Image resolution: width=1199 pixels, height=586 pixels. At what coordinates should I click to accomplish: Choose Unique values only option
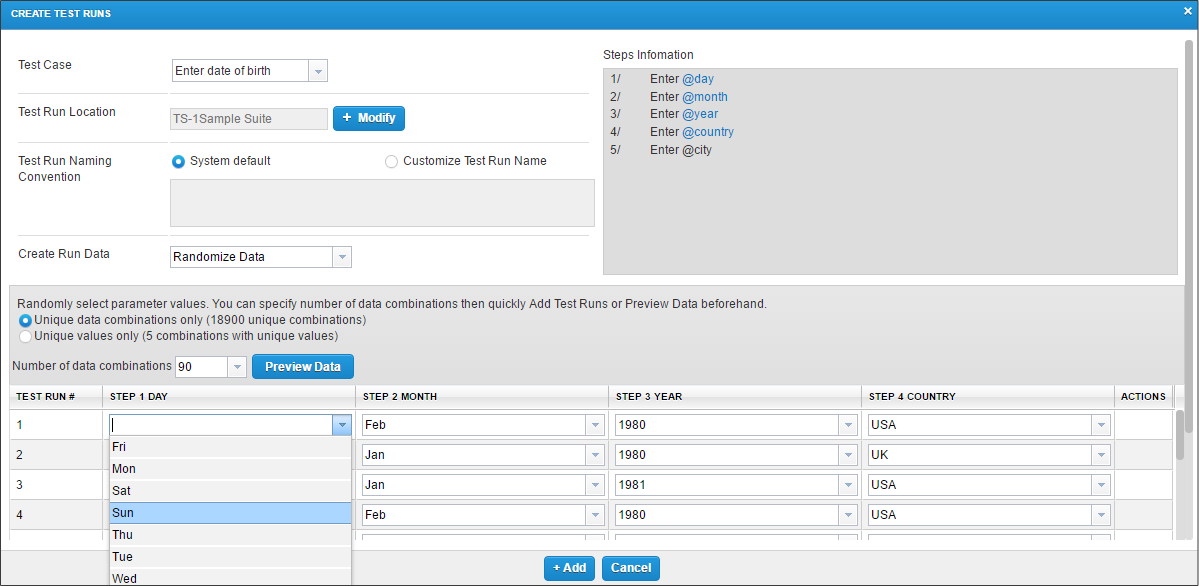[26, 336]
